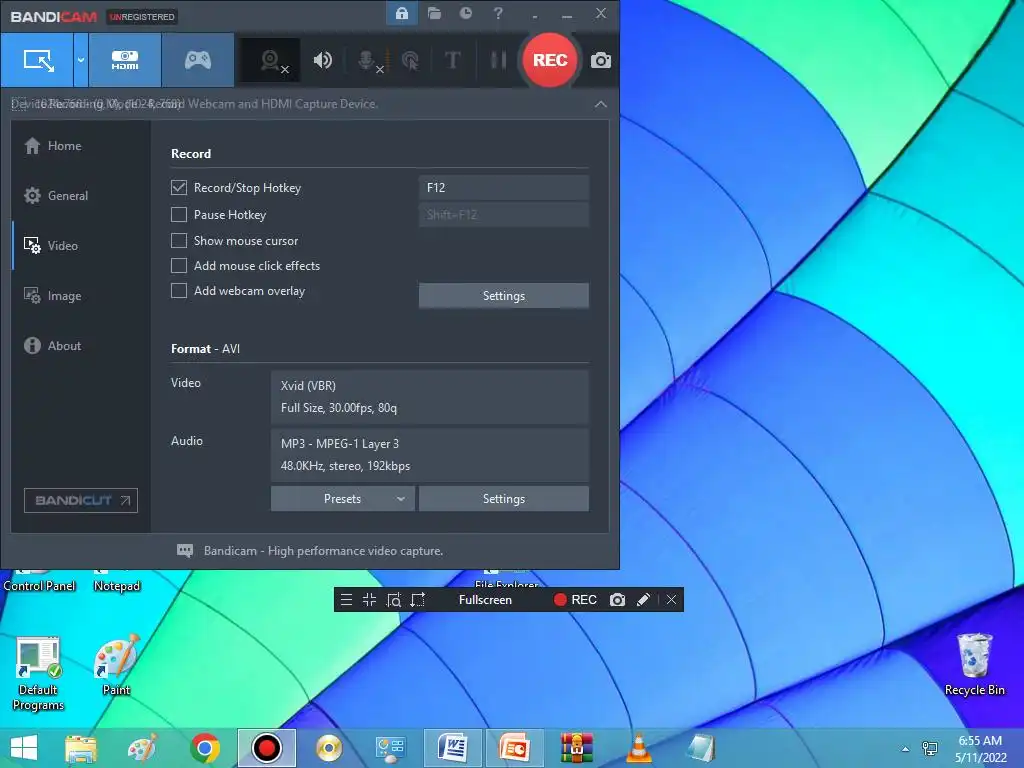Toggle mouse click effect icon
The height and width of the screenshot is (768, 1024).
410,61
